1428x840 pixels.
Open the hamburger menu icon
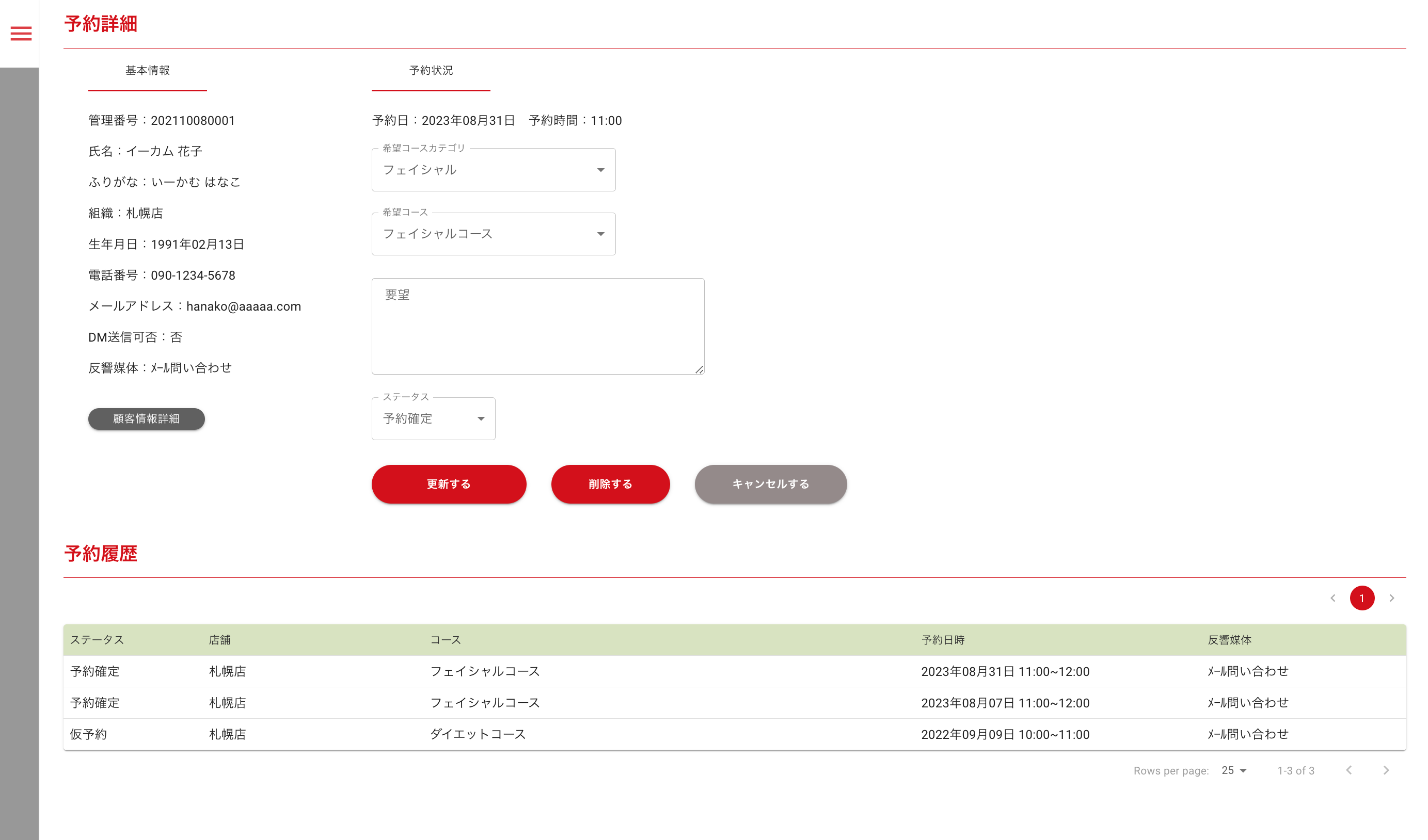click(x=21, y=34)
